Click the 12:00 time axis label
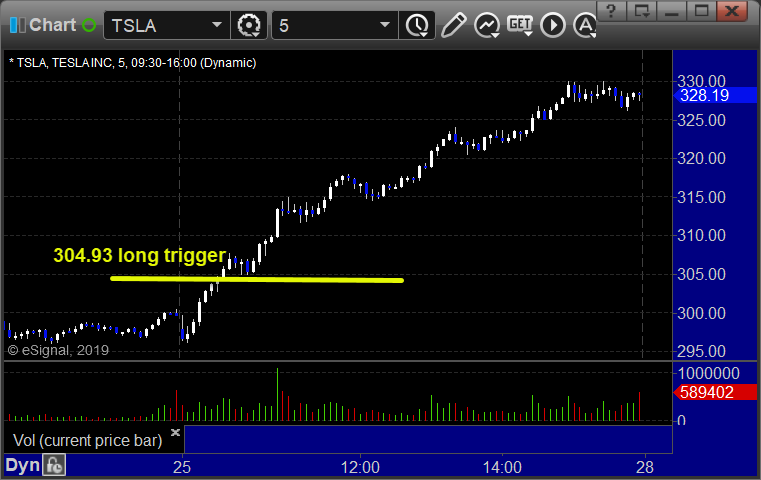Image resolution: width=761 pixels, height=480 pixels. (360, 467)
